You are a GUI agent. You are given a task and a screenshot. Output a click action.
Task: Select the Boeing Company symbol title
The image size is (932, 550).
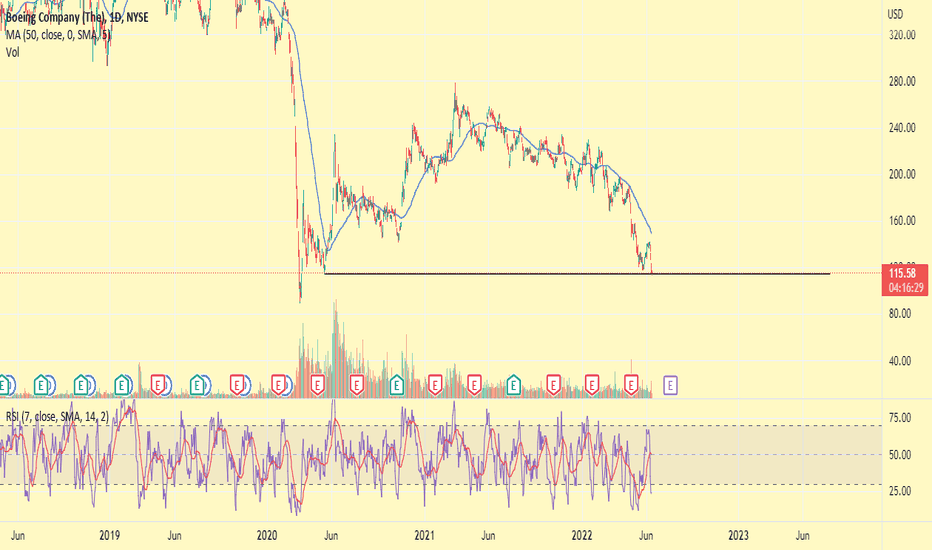[x=77, y=18]
